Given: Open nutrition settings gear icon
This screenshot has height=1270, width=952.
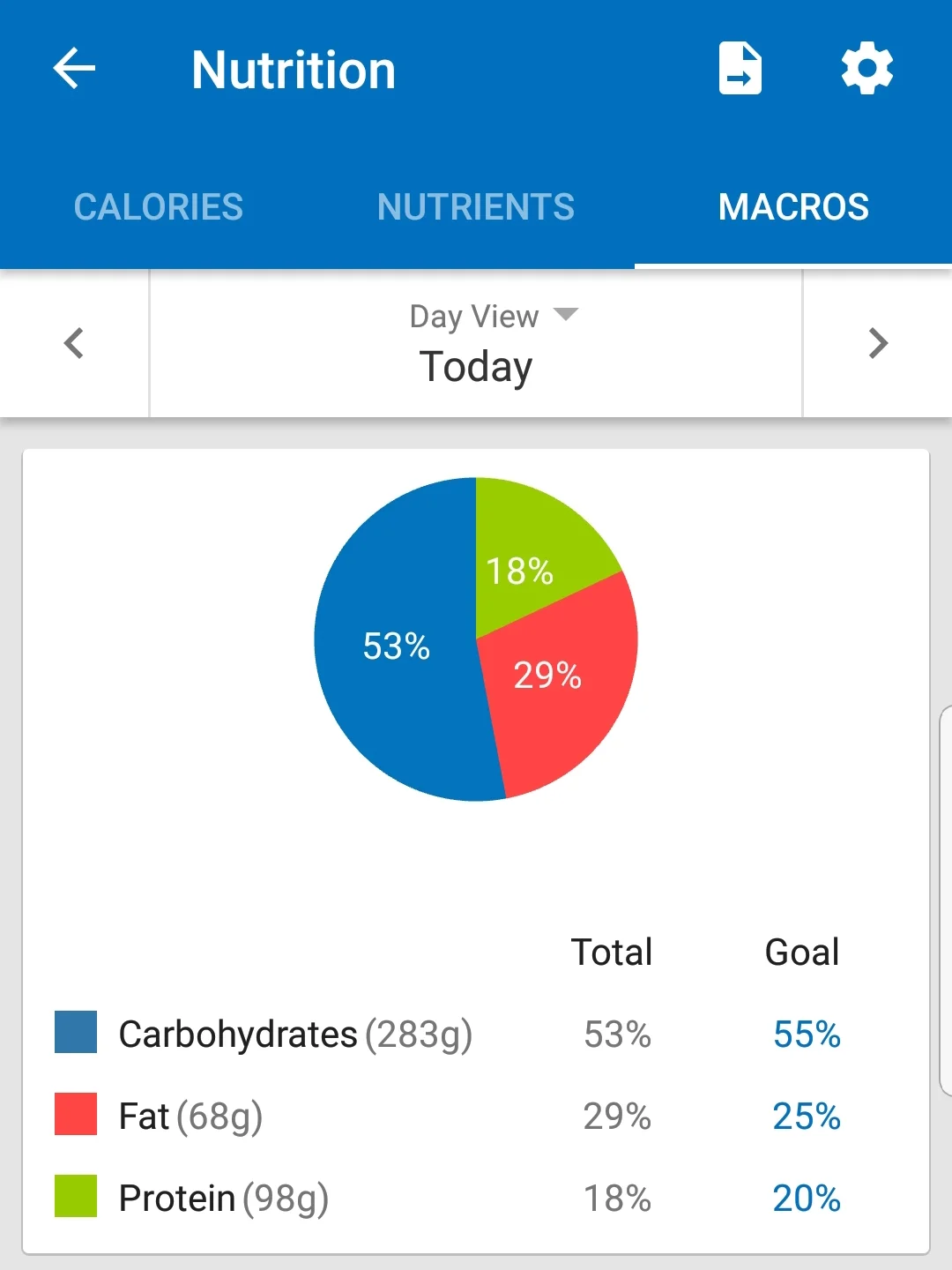Looking at the screenshot, I should (867, 69).
